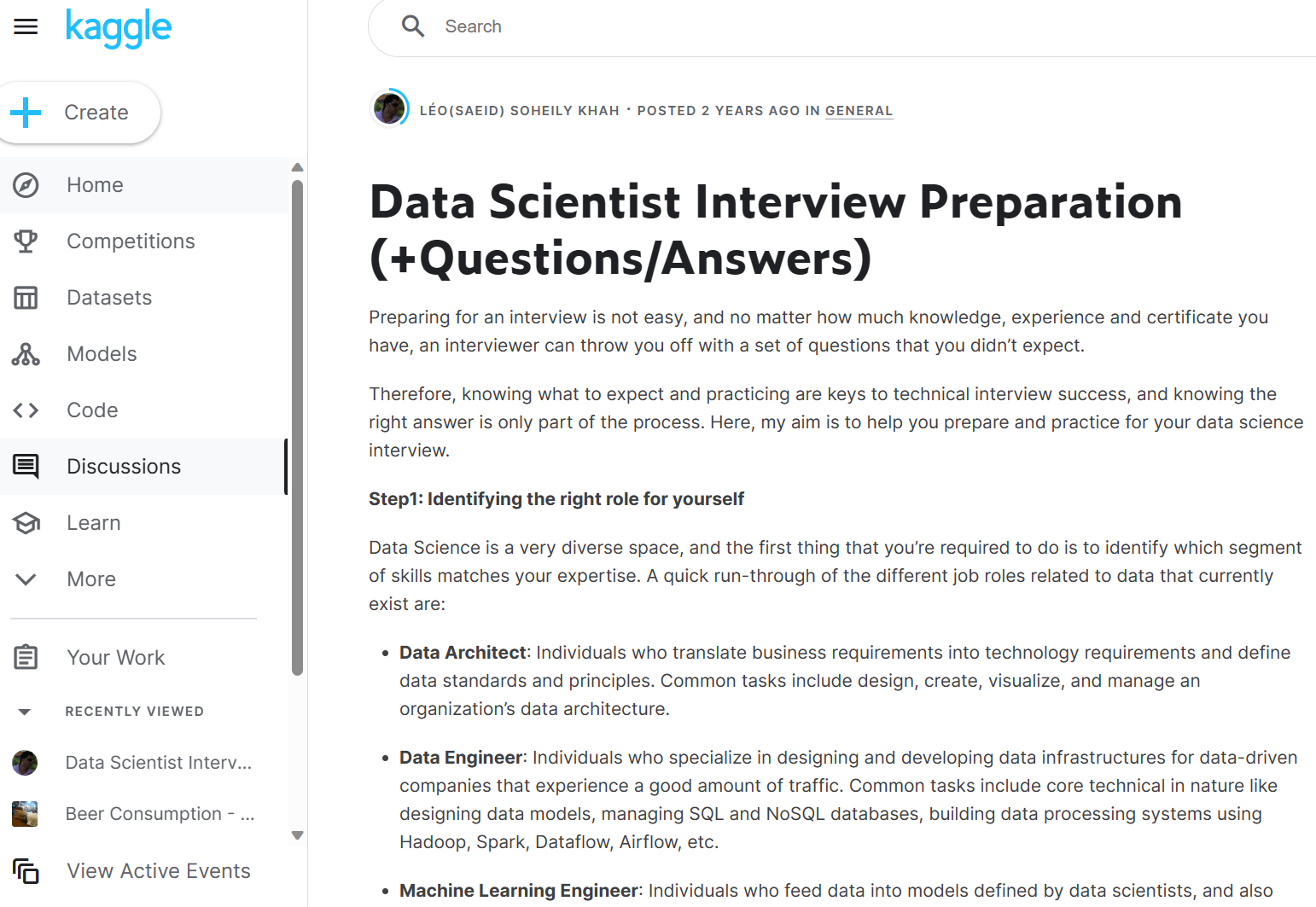The image size is (1316, 907).
Task: Open Competitions via the trophy icon
Action: (26, 241)
